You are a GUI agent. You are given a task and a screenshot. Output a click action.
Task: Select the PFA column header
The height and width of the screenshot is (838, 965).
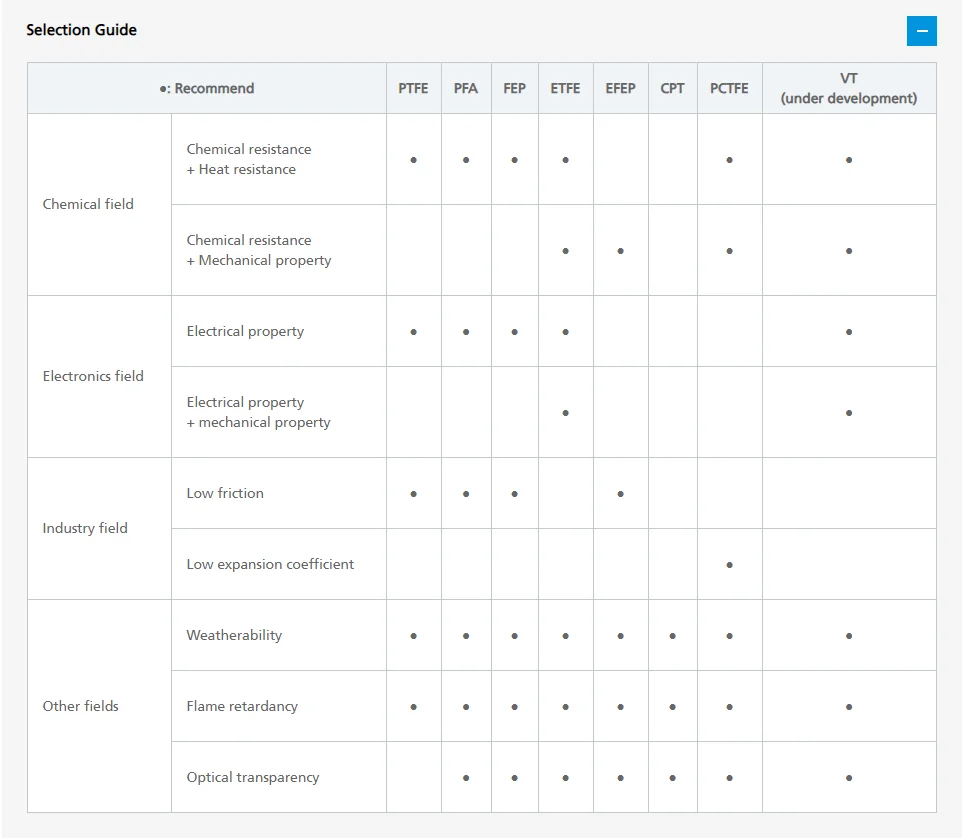point(465,88)
